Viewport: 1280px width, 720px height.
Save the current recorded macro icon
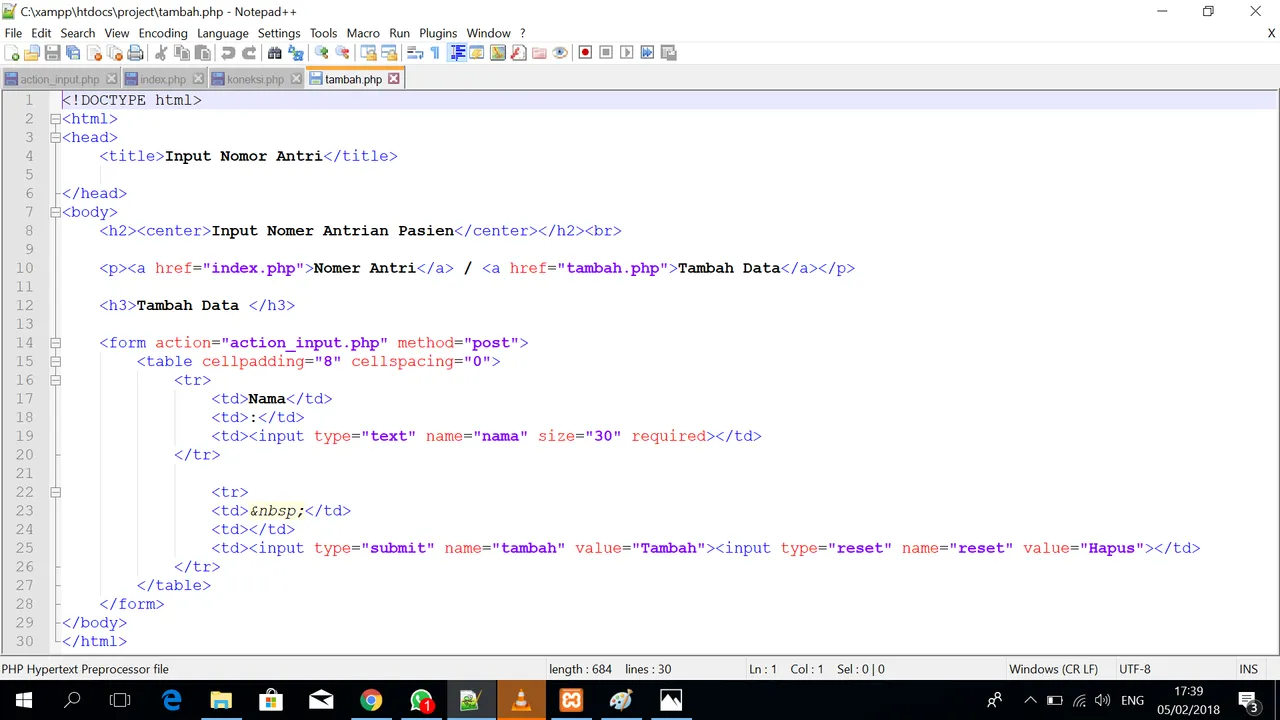(x=667, y=52)
